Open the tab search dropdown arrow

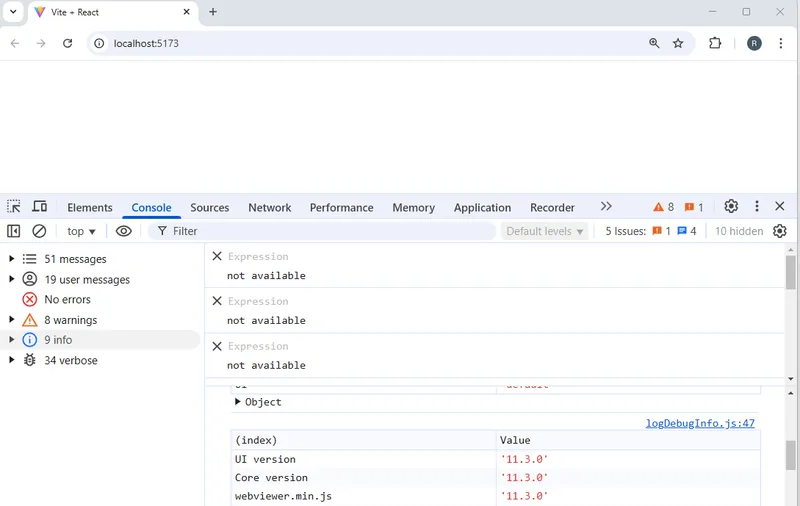coord(13,12)
